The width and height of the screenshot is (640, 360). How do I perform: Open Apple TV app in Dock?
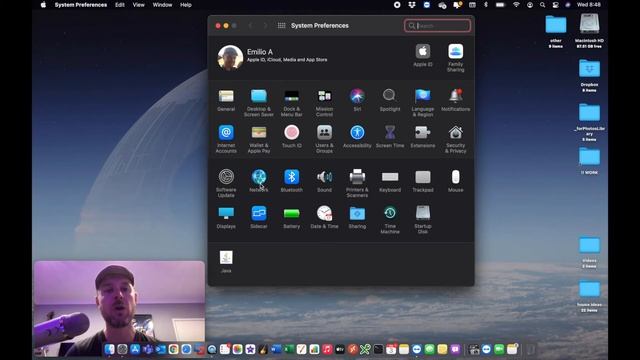(x=340, y=349)
